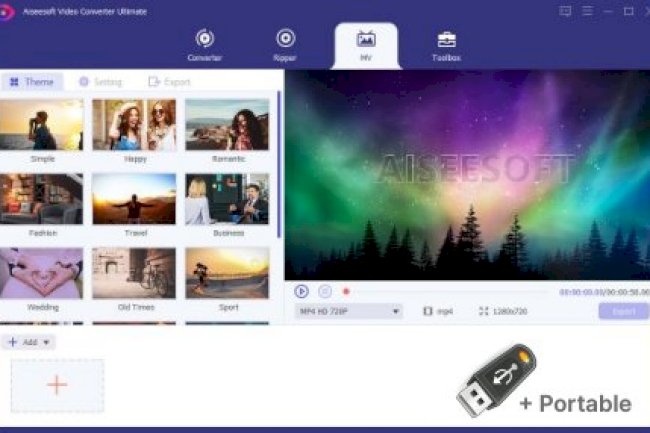Image resolution: width=650 pixels, height=433 pixels.
Task: Click the preview progress bar
Action: (453, 292)
